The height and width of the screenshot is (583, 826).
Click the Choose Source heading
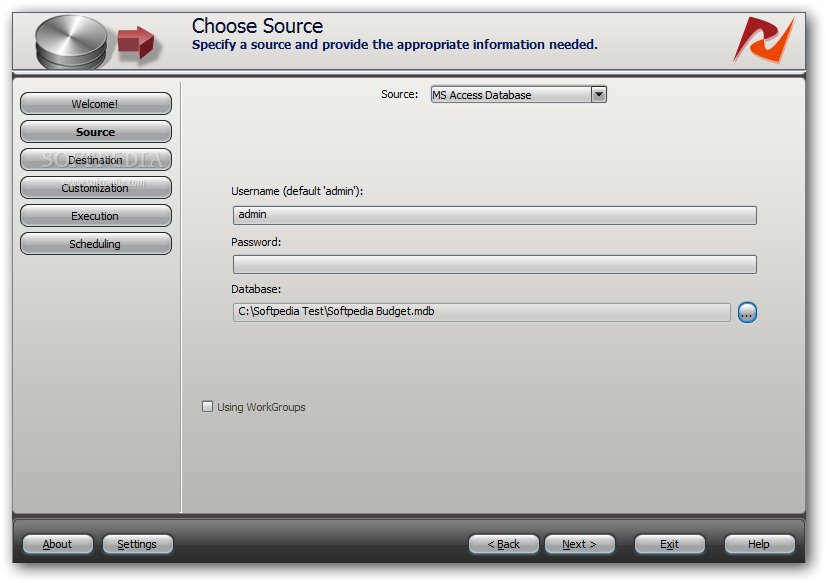coord(257,26)
